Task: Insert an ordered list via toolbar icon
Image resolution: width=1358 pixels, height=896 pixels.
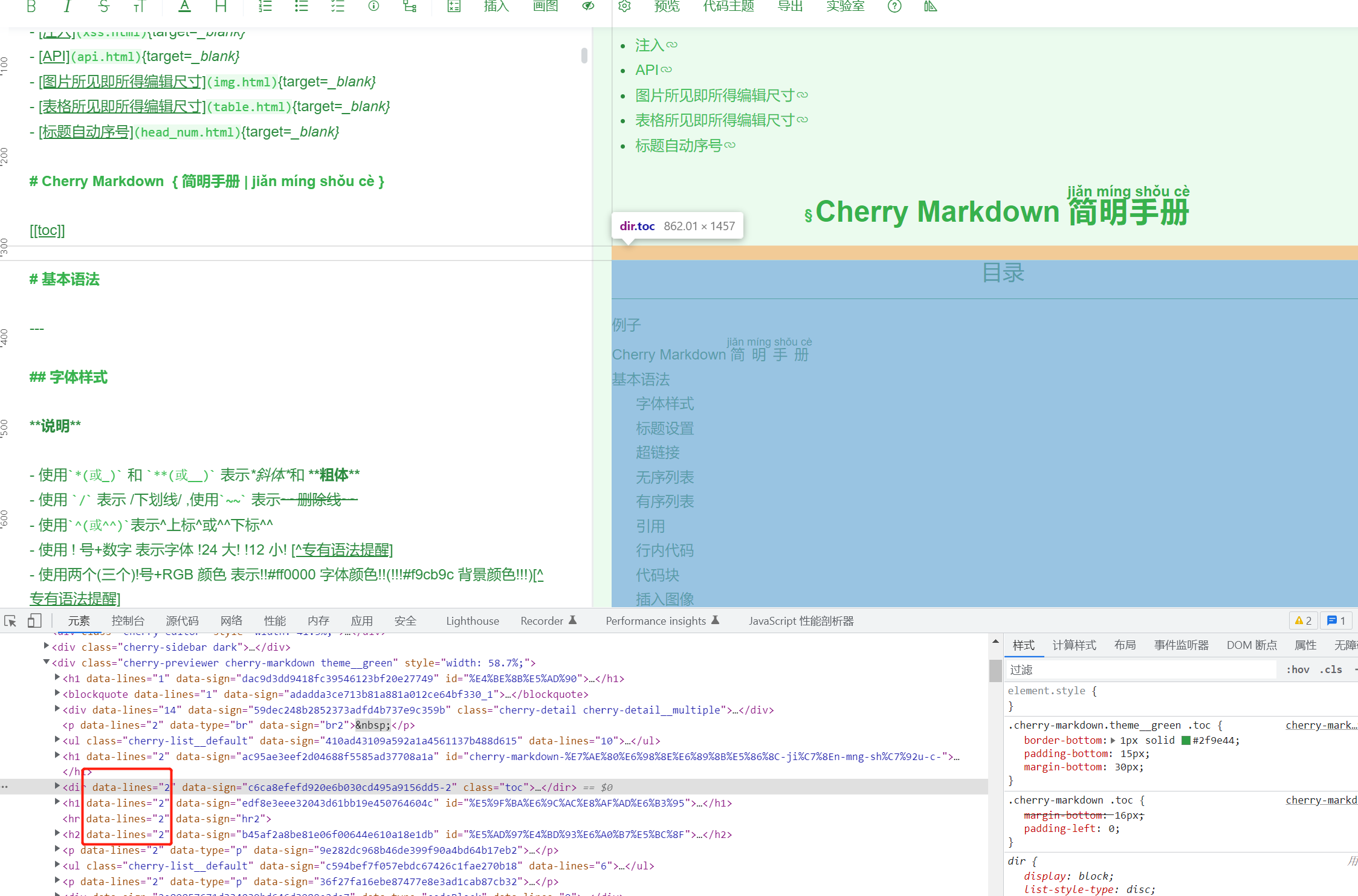Action: tap(264, 7)
